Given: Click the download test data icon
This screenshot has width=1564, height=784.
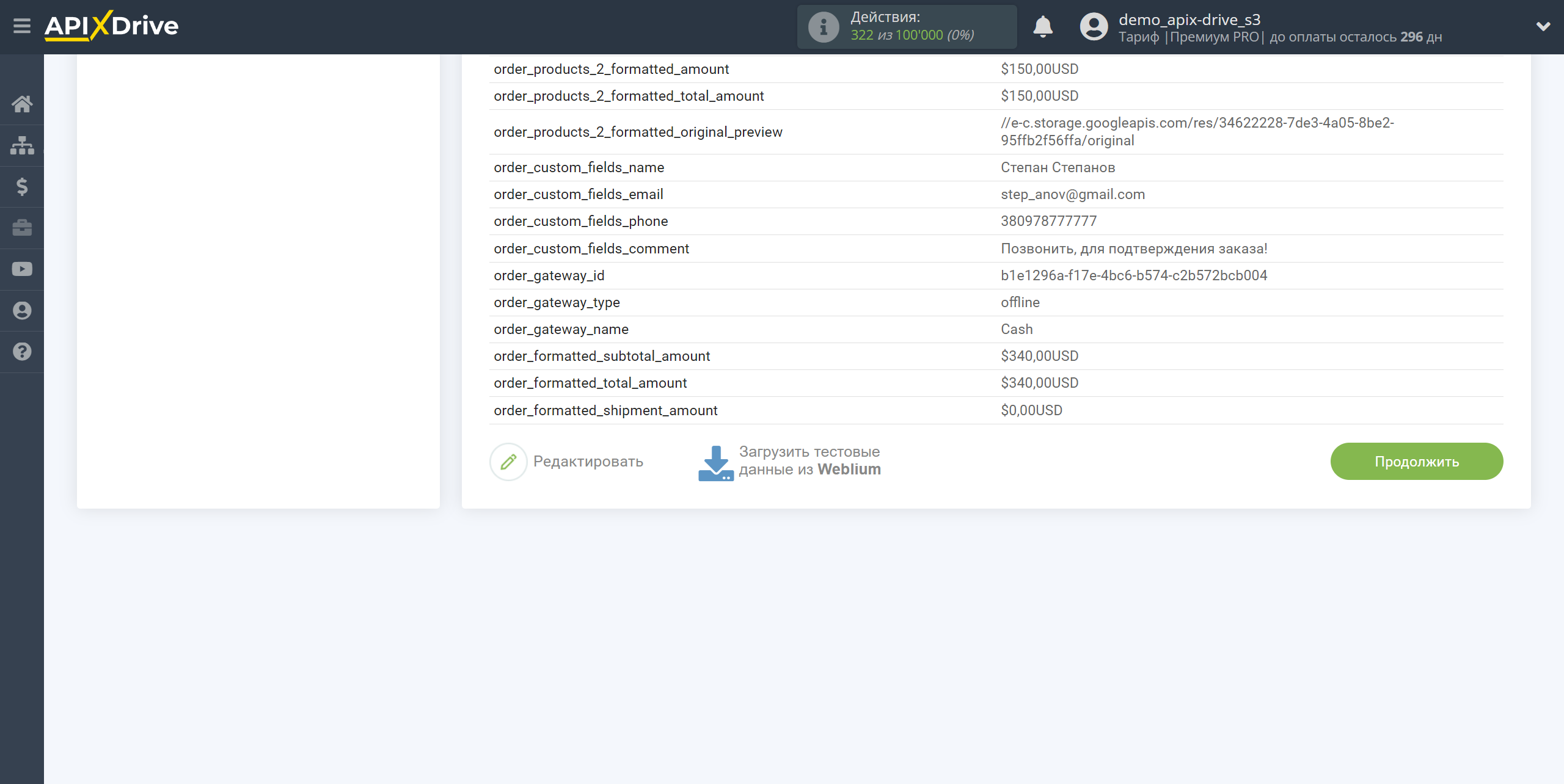Looking at the screenshot, I should tap(715, 463).
